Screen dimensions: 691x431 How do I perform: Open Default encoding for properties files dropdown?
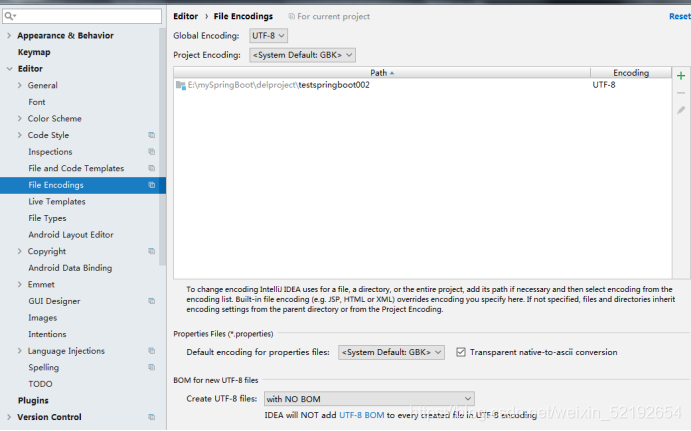[391, 352]
